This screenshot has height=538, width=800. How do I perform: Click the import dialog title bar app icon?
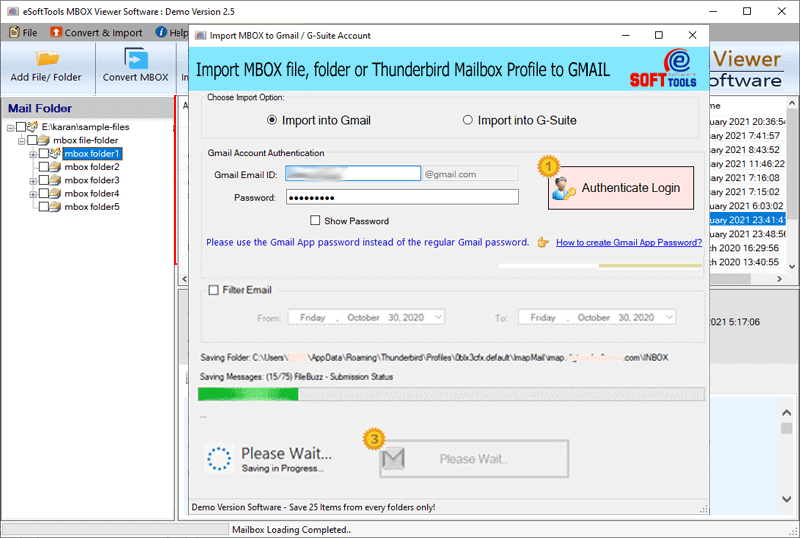click(x=201, y=35)
